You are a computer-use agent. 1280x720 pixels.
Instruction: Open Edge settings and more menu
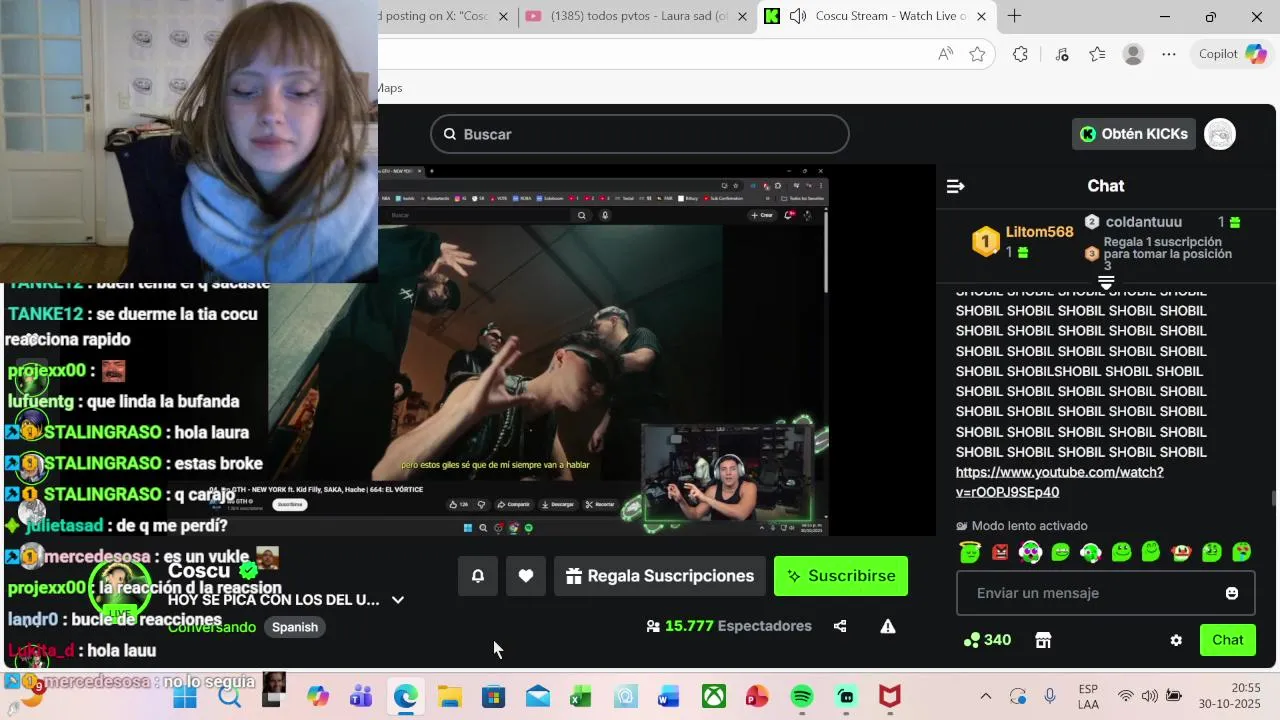[1169, 54]
